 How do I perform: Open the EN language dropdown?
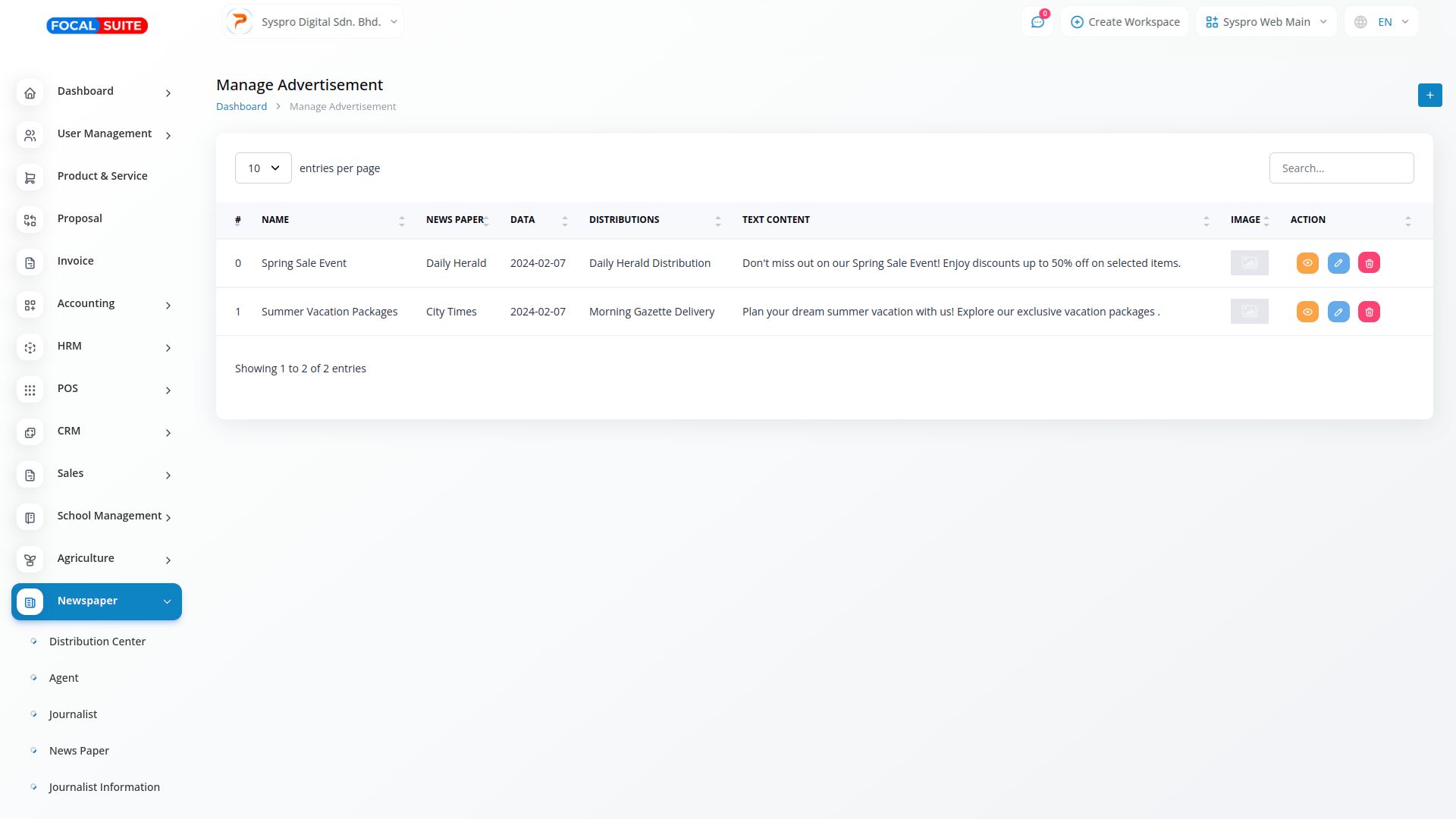[x=1383, y=22]
